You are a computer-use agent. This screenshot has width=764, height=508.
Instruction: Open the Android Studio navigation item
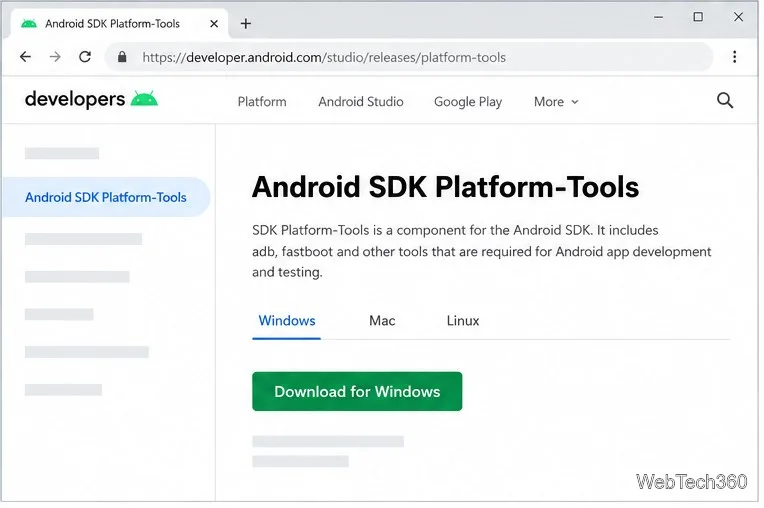point(361,102)
